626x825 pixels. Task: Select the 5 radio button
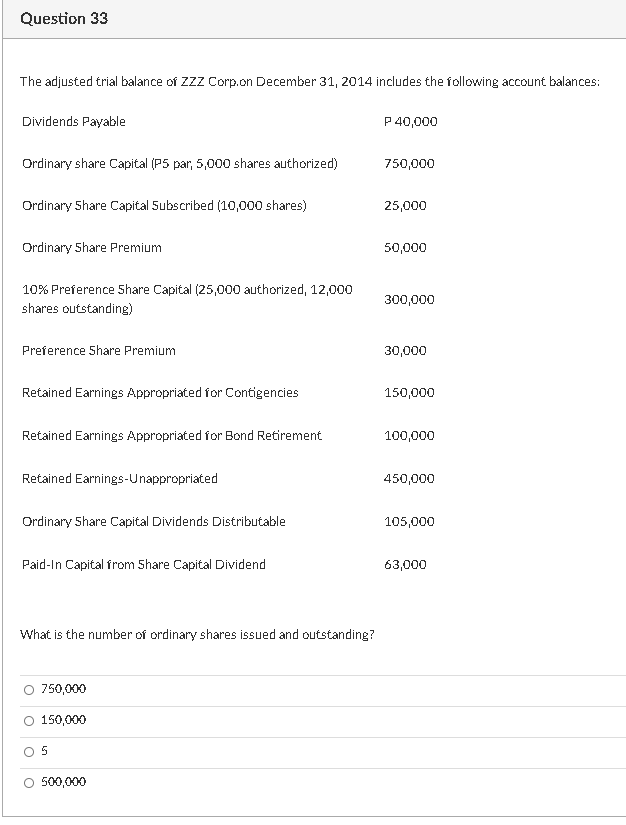[x=30, y=751]
